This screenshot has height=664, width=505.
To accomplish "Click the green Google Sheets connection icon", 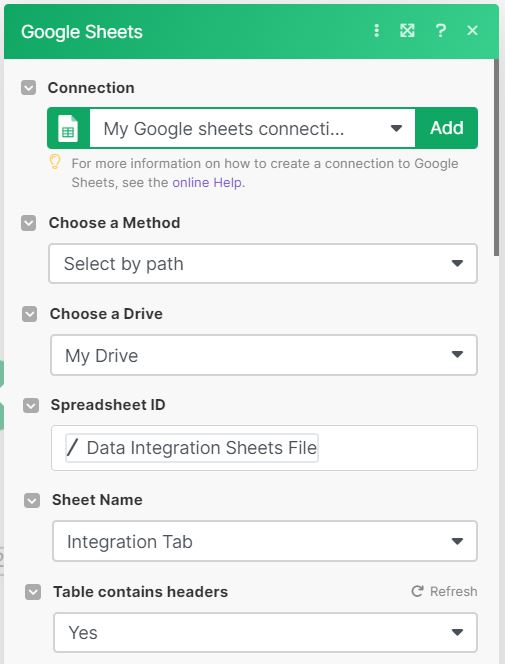I will click(x=69, y=128).
